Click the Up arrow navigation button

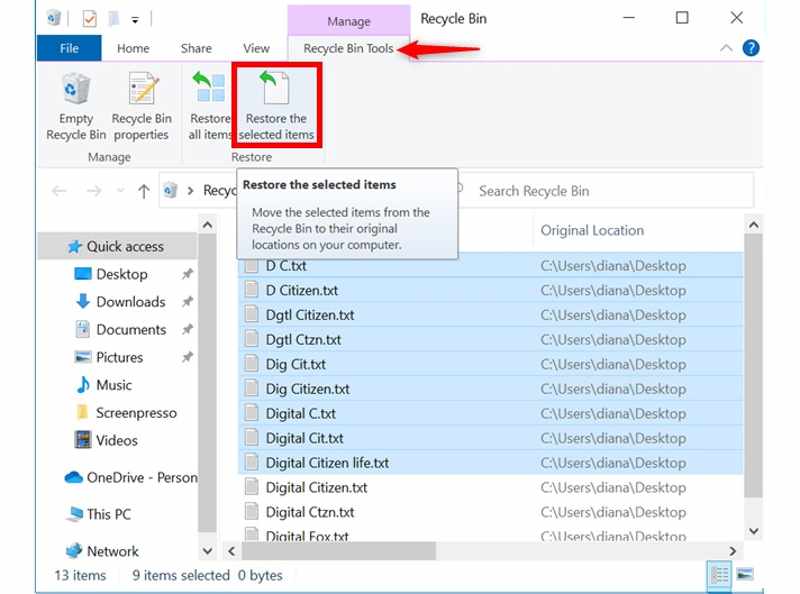[x=144, y=191]
